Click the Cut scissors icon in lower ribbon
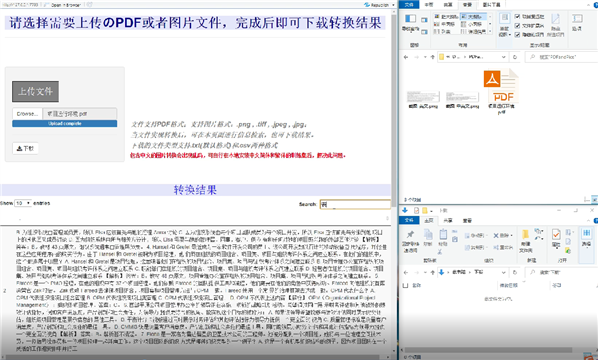 (440, 252)
